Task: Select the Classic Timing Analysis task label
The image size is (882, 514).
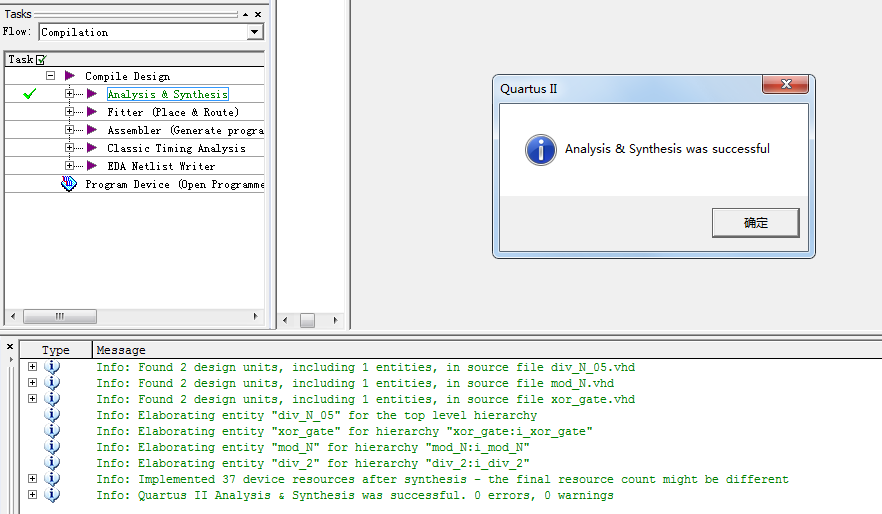Action: point(177,148)
